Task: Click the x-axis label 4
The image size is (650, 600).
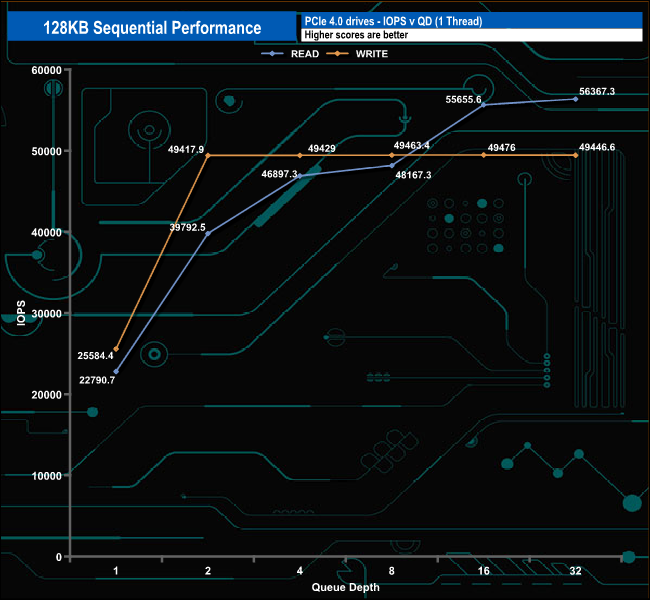Action: click(300, 571)
